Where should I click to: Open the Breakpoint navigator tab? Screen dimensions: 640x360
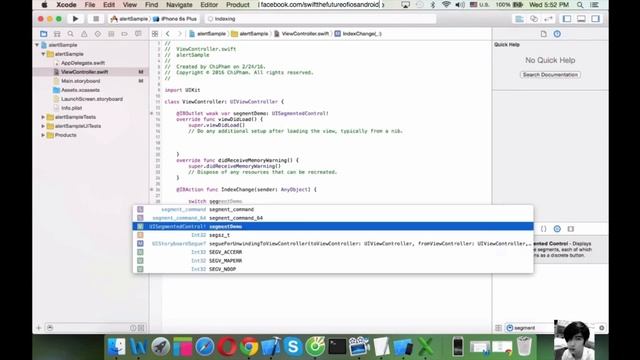[124, 34]
